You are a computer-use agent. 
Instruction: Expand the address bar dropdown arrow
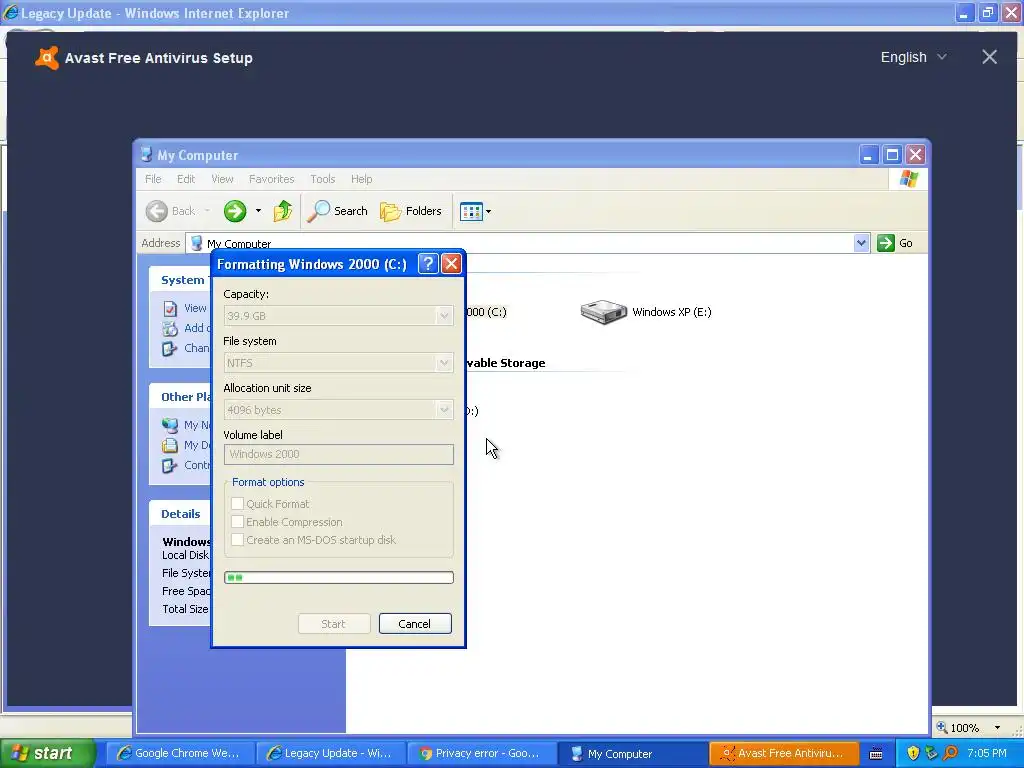coord(861,243)
